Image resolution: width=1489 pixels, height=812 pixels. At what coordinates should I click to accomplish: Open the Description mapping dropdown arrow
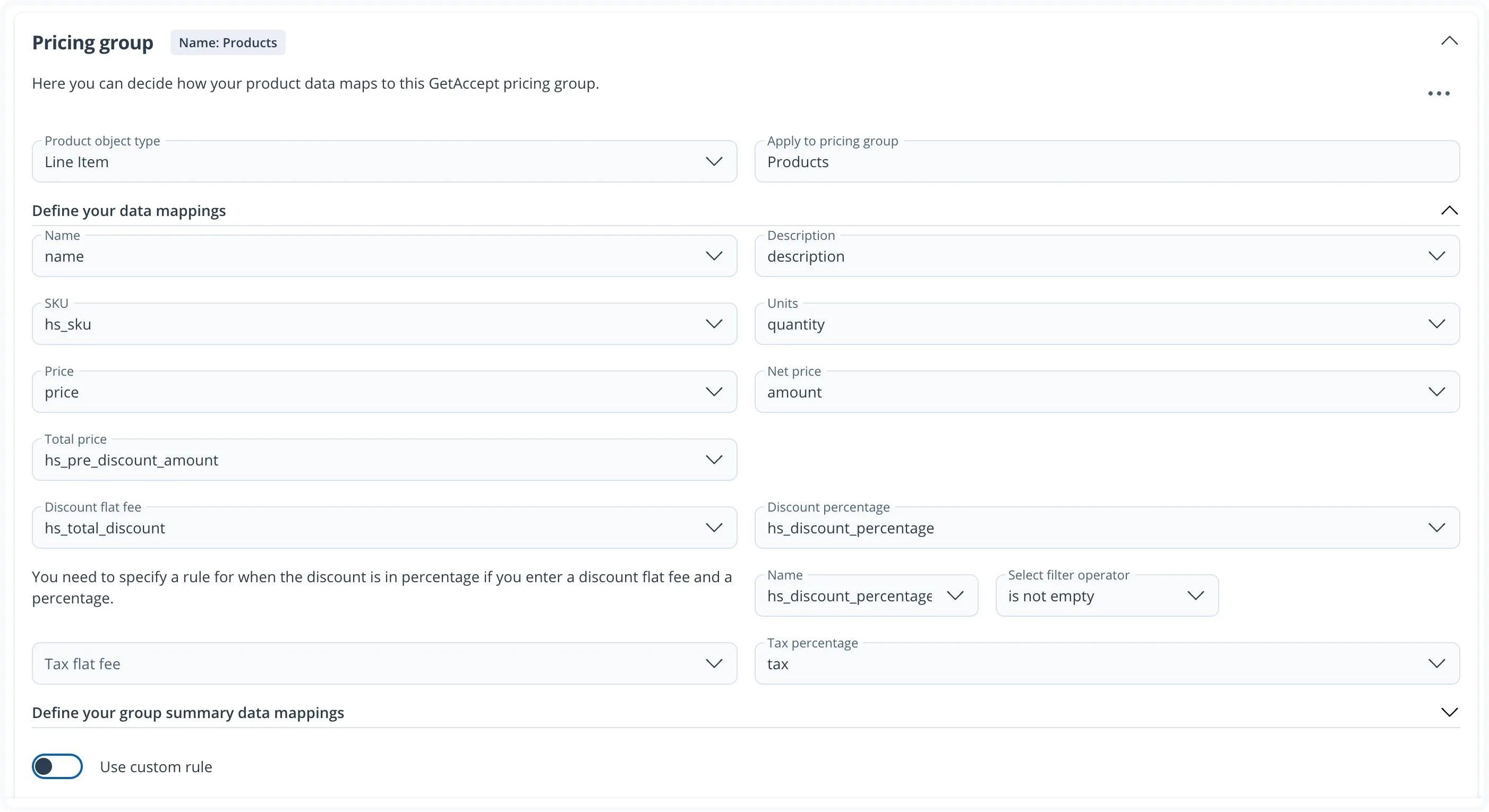pos(1436,256)
